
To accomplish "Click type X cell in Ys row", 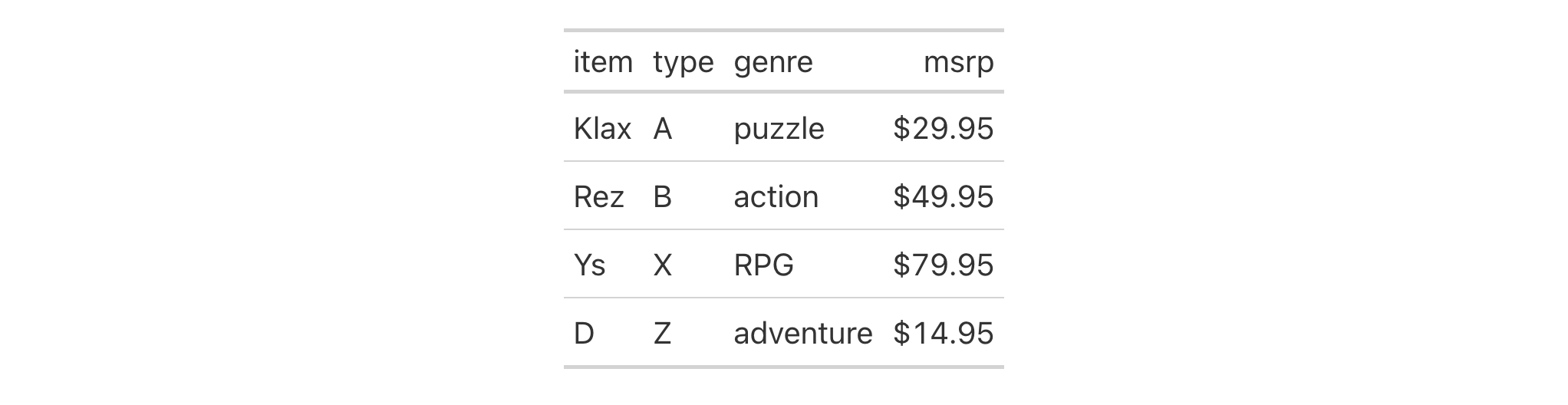I will click(x=684, y=265).
